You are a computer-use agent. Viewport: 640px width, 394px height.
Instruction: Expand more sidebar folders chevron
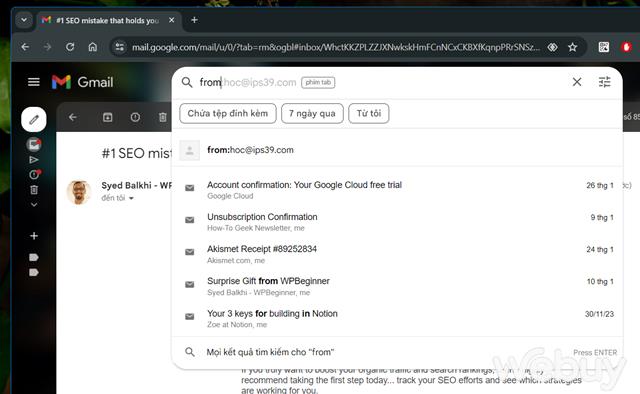click(34, 205)
